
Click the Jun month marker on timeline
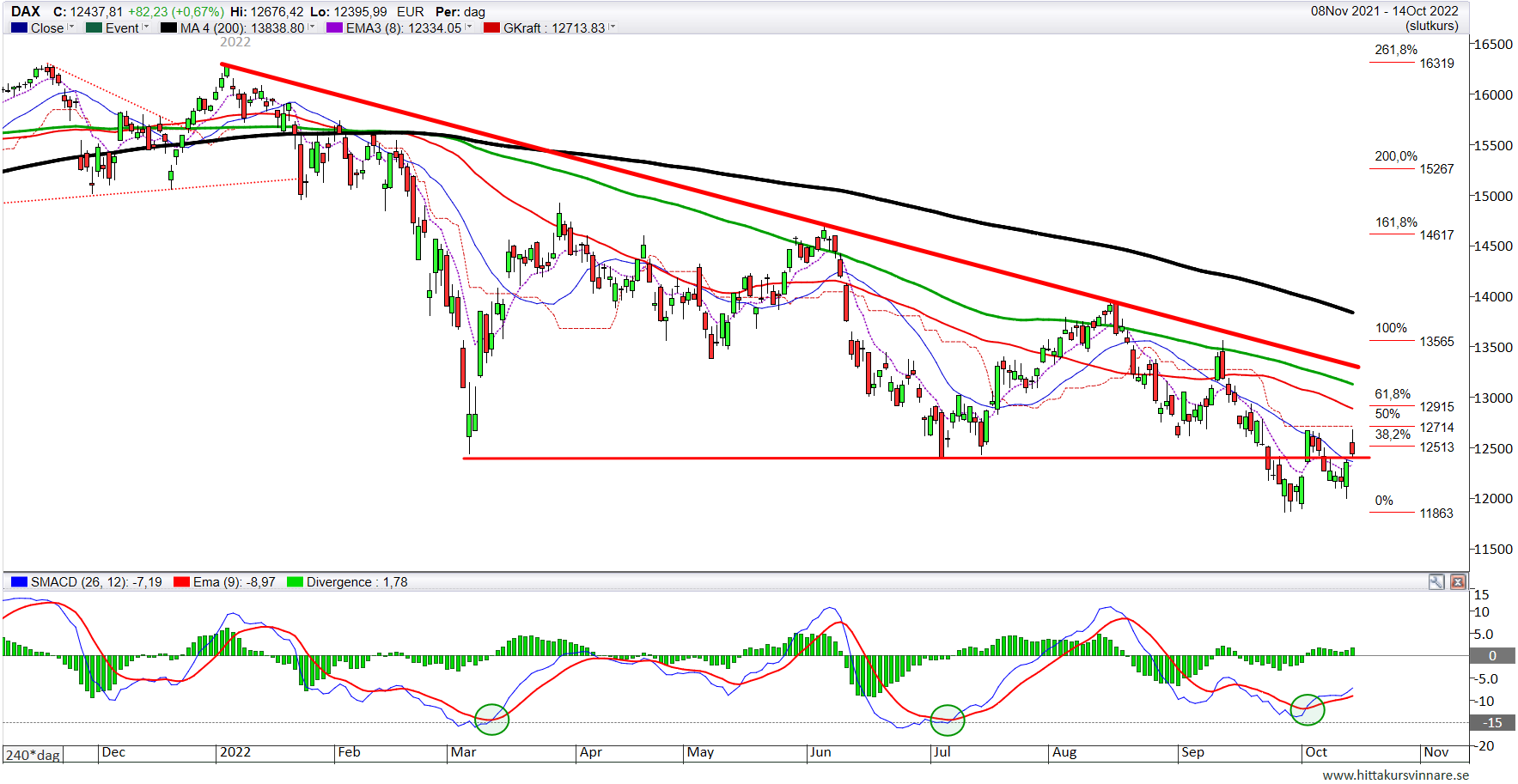(x=820, y=752)
